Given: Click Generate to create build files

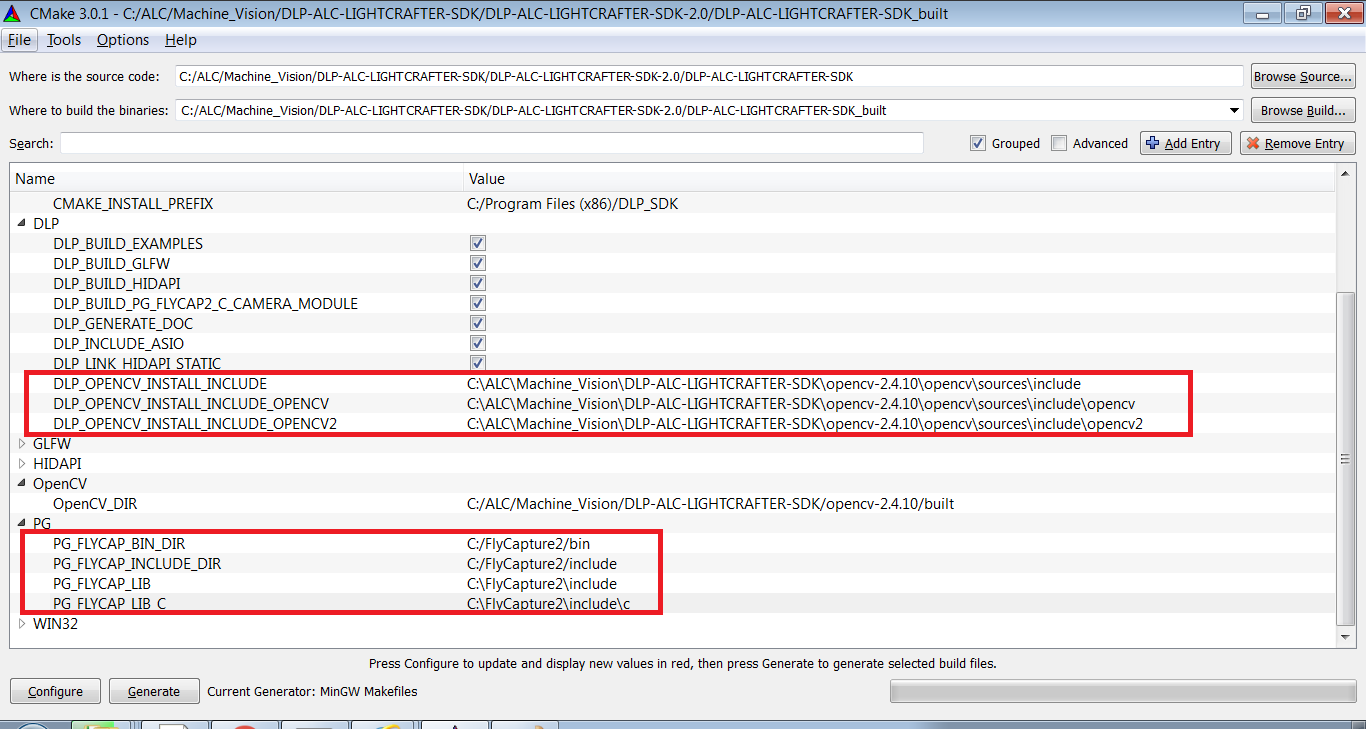Looking at the screenshot, I should [x=154, y=691].
